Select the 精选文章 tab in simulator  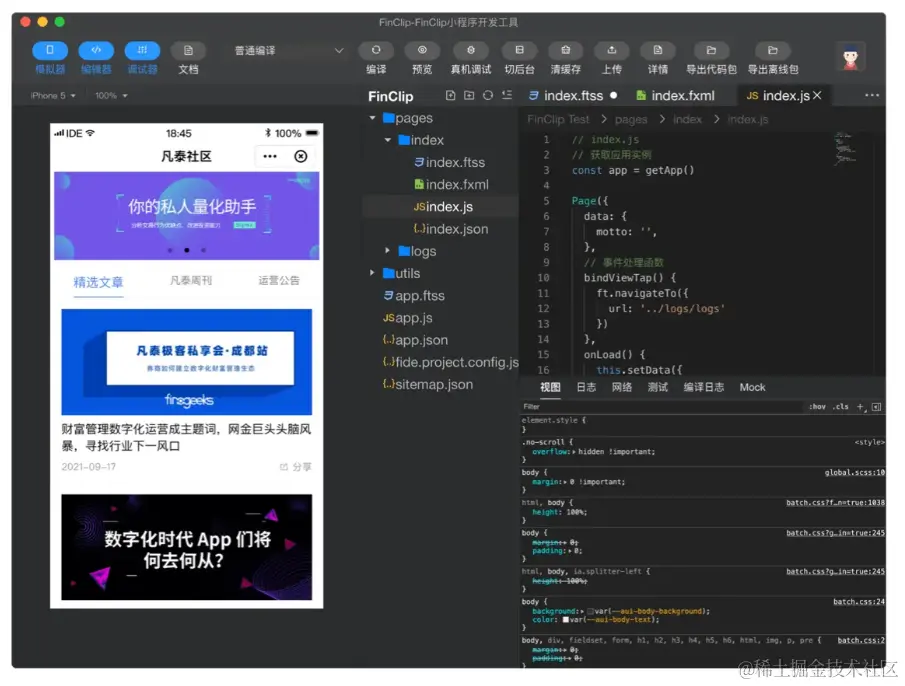click(x=98, y=282)
